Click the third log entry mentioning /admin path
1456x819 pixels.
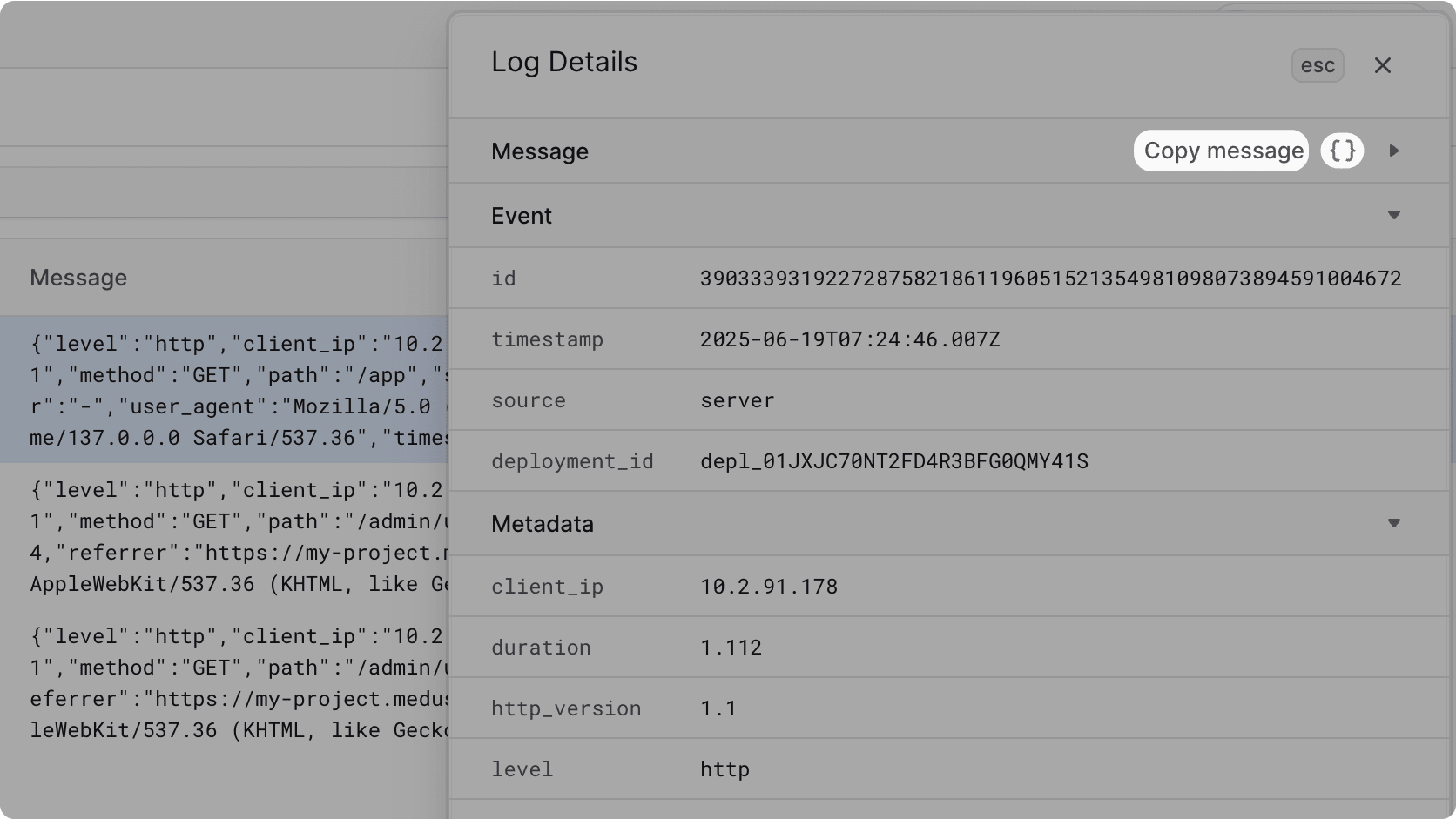(x=226, y=682)
